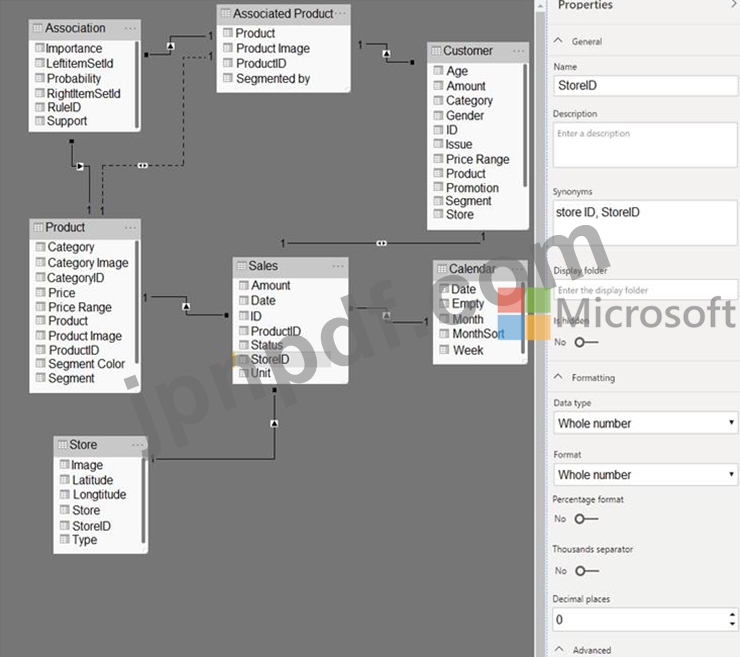Click the column icon next to Longtitude
The image size is (740, 657).
tap(65, 494)
